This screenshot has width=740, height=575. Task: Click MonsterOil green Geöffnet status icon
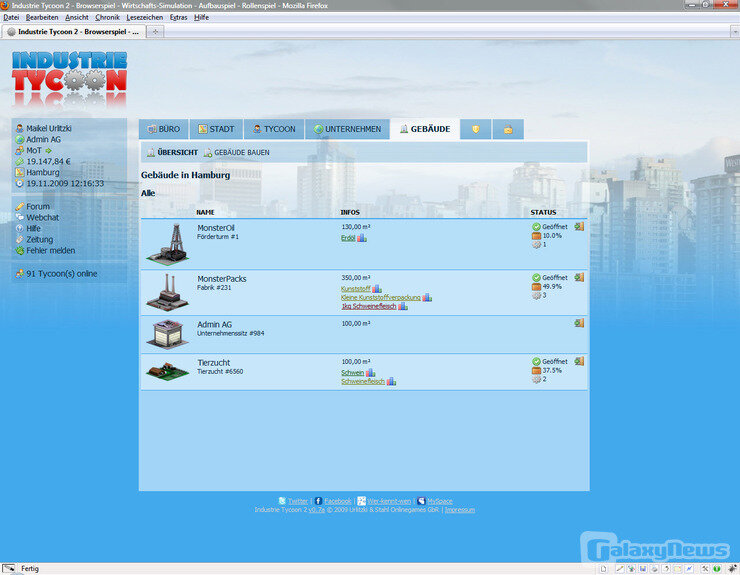pyautogui.click(x=536, y=227)
